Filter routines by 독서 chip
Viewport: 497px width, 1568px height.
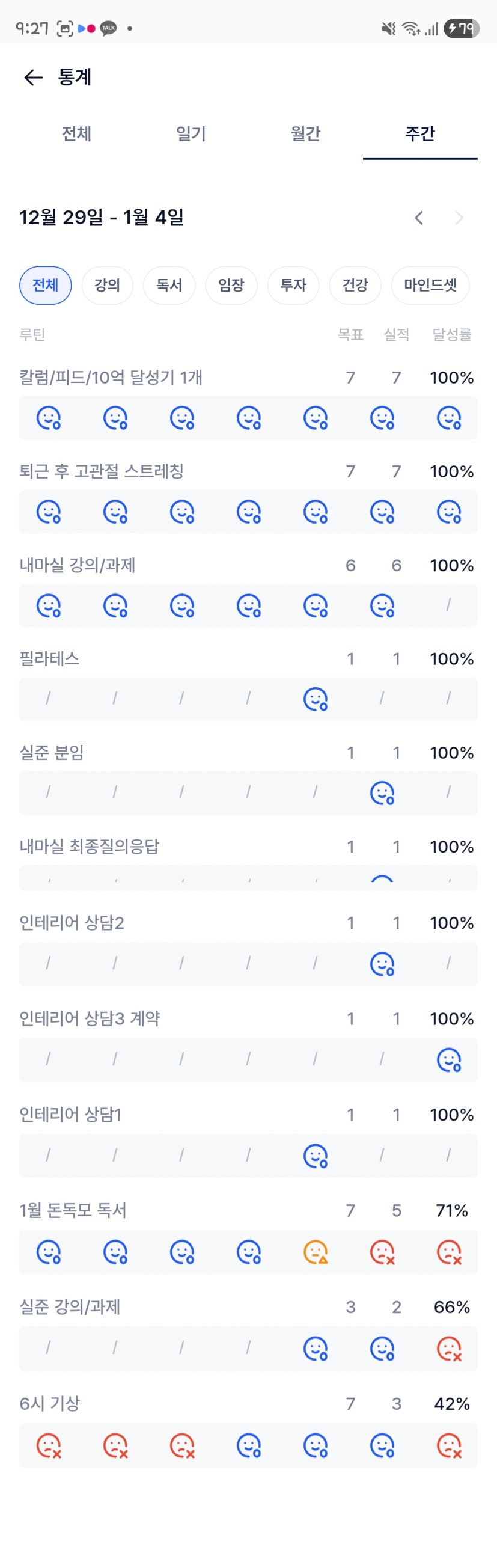coord(169,285)
